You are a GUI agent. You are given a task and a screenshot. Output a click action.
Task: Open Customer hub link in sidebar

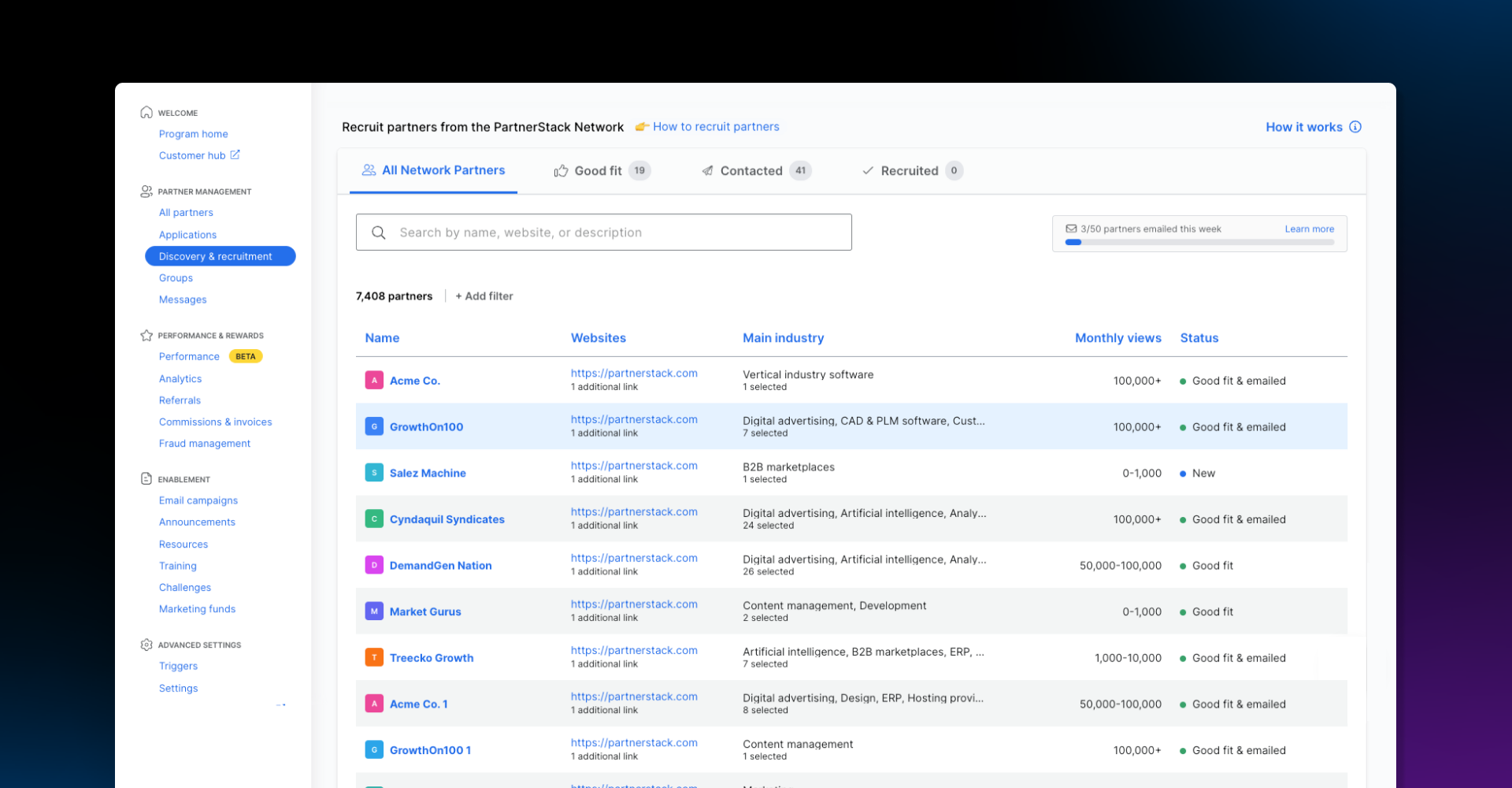point(192,155)
